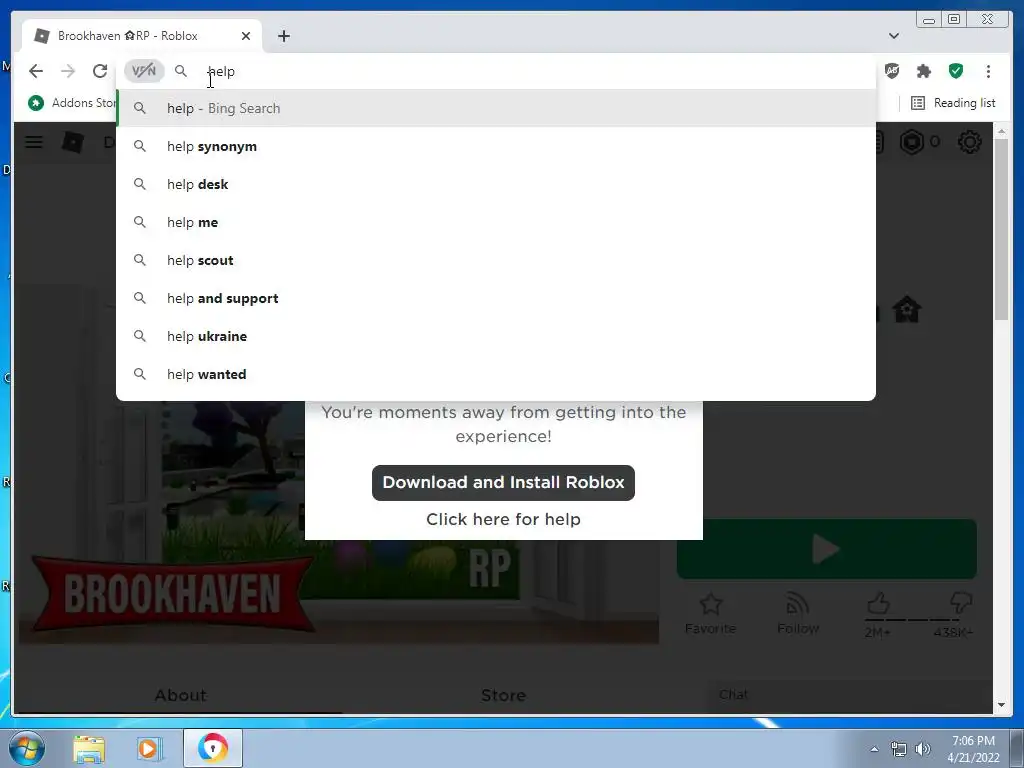Viewport: 1024px width, 768px height.
Task: Open the Reading list
Action: click(953, 103)
